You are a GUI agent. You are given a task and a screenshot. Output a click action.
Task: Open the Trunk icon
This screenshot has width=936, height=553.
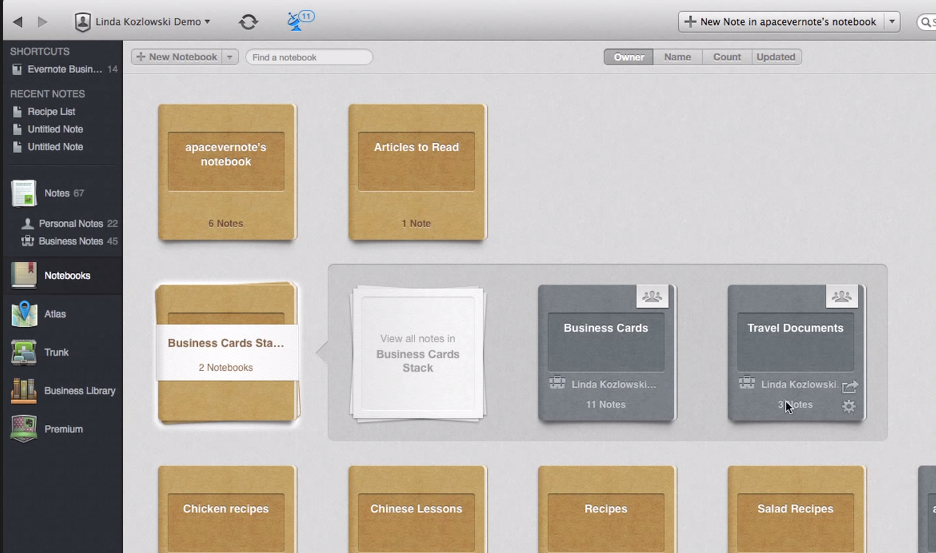24,352
